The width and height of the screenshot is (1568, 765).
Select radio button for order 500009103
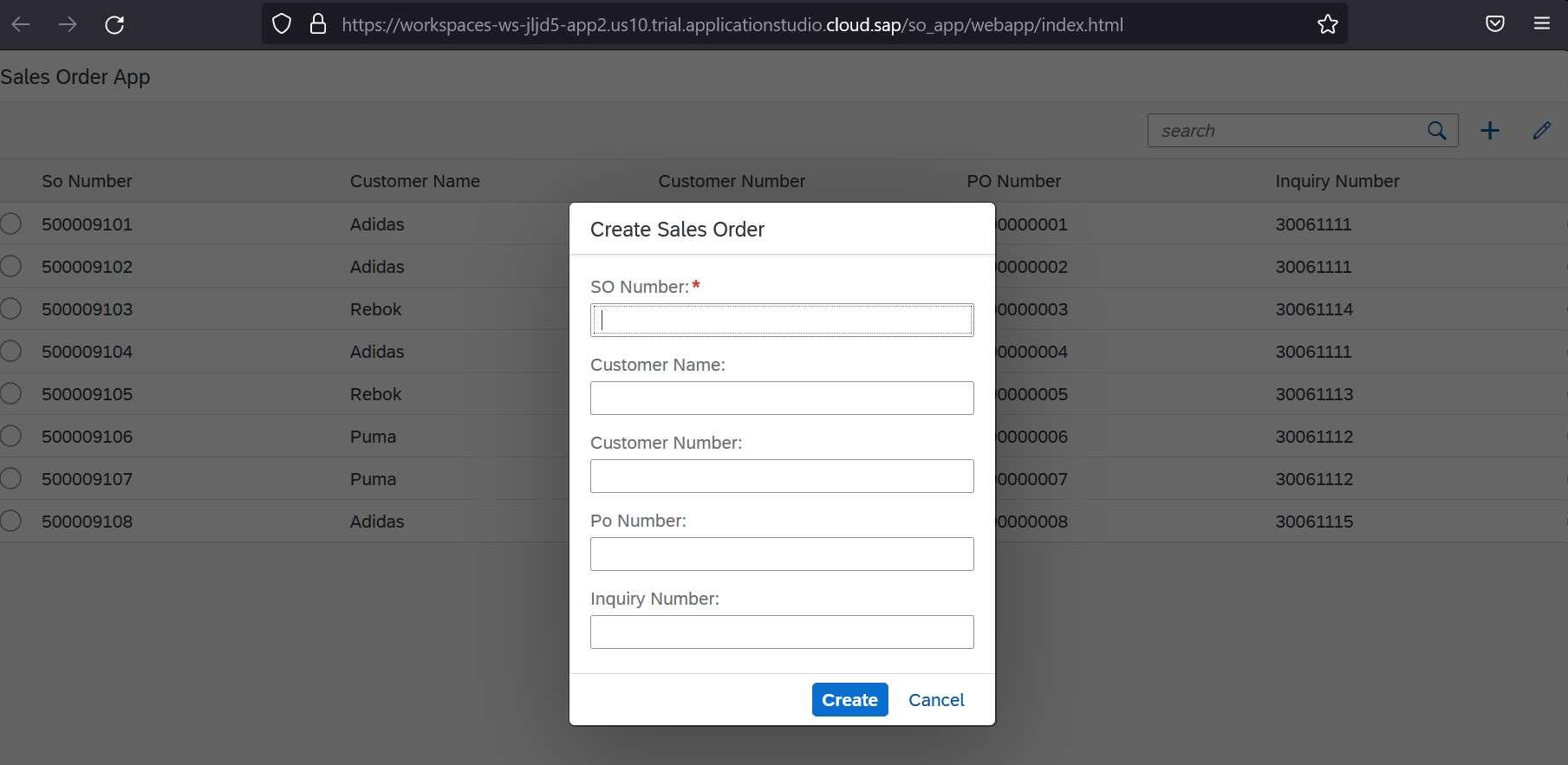point(11,309)
